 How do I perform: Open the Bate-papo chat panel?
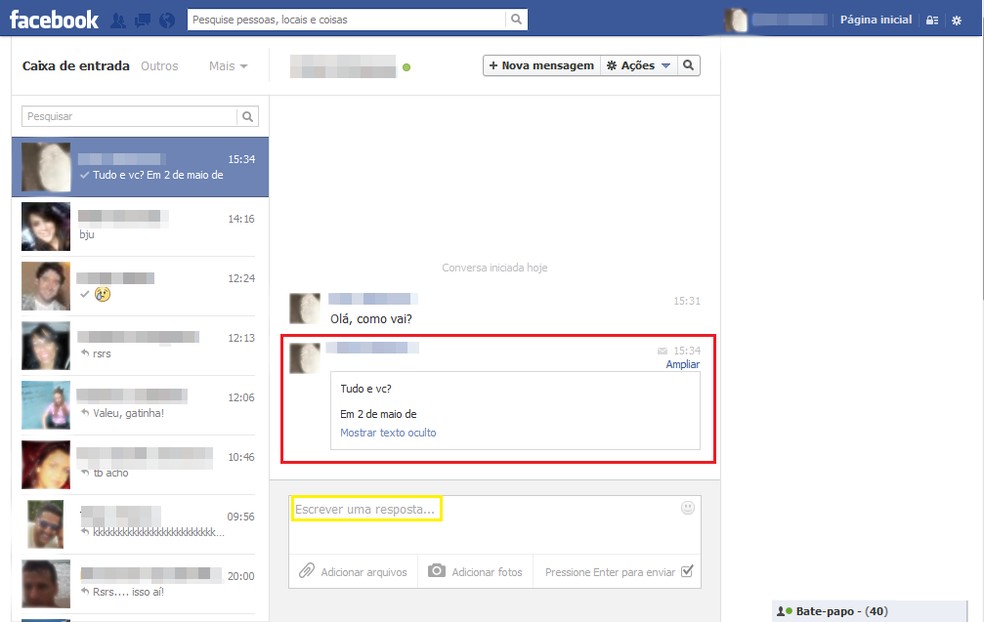[835, 611]
